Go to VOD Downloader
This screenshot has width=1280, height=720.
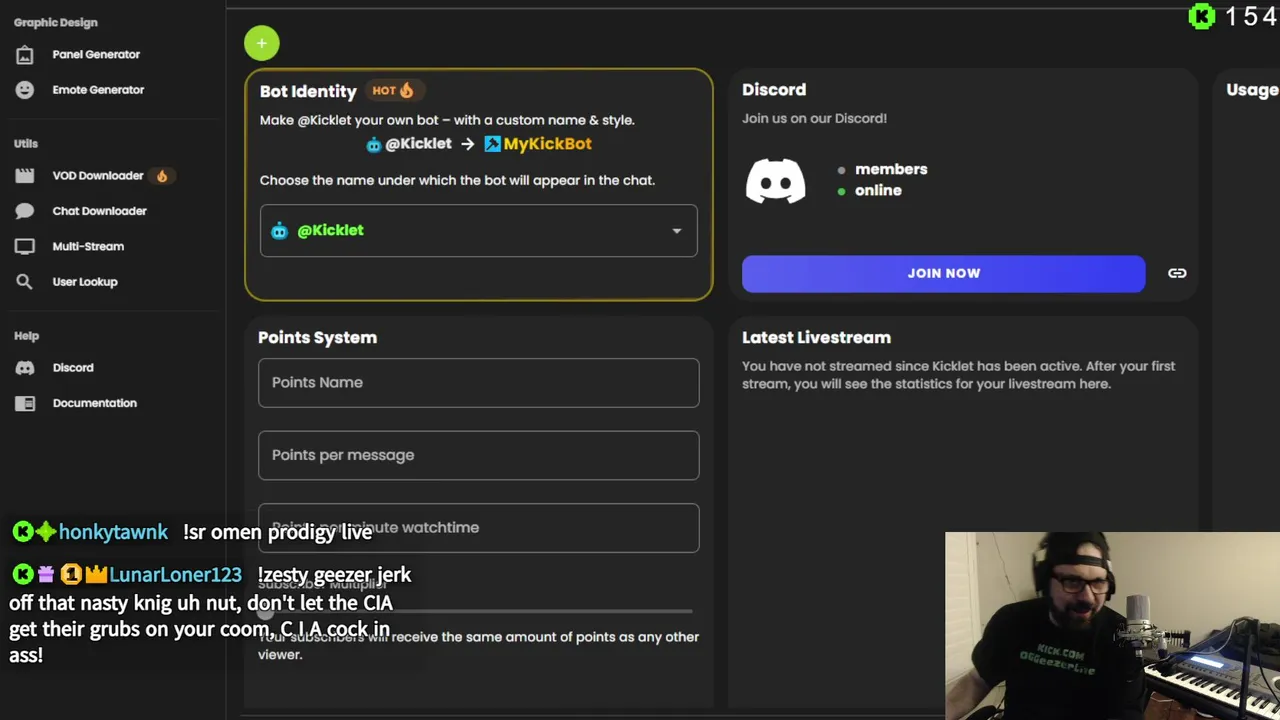pos(98,176)
